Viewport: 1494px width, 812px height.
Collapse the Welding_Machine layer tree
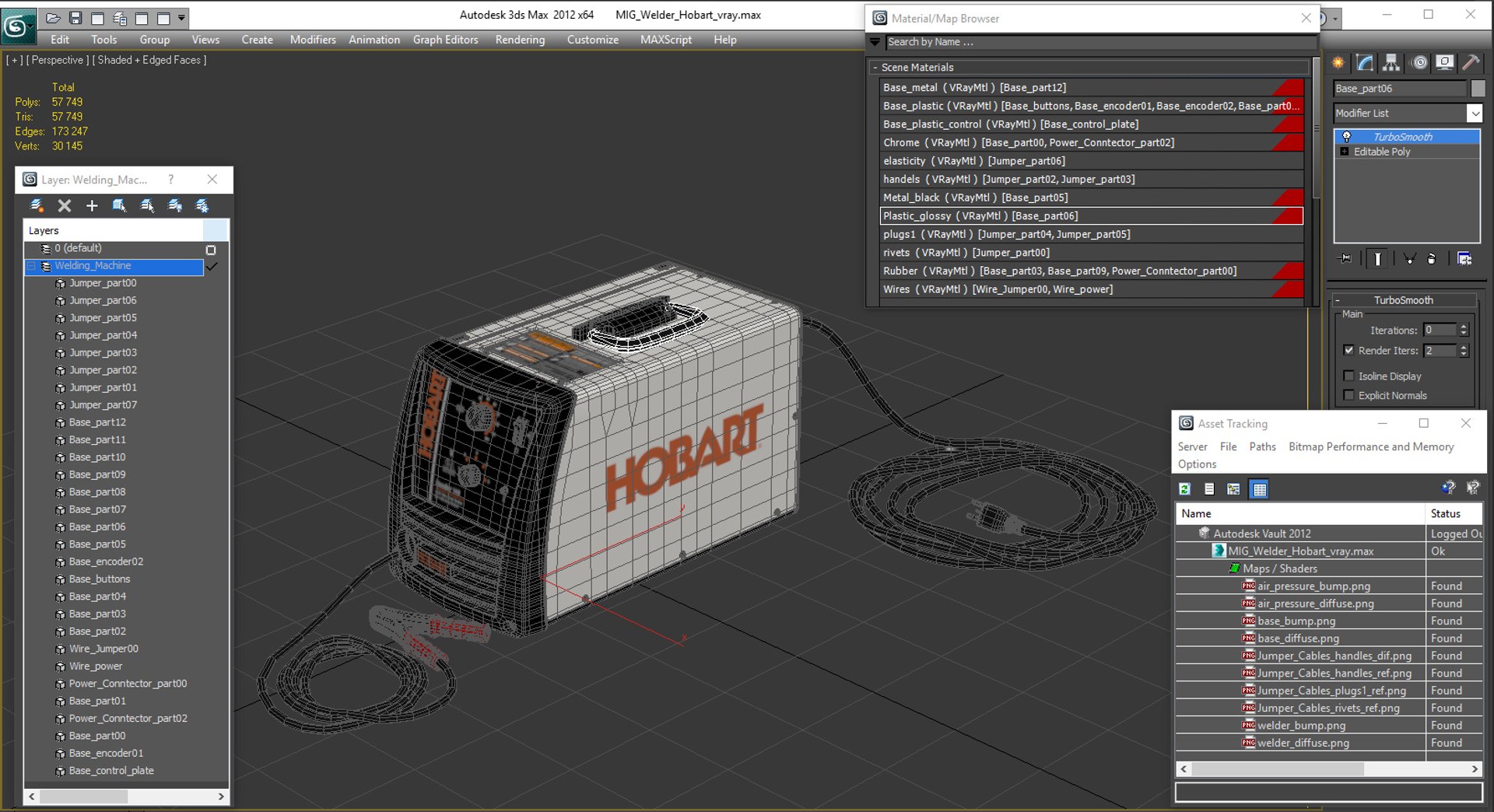click(31, 267)
